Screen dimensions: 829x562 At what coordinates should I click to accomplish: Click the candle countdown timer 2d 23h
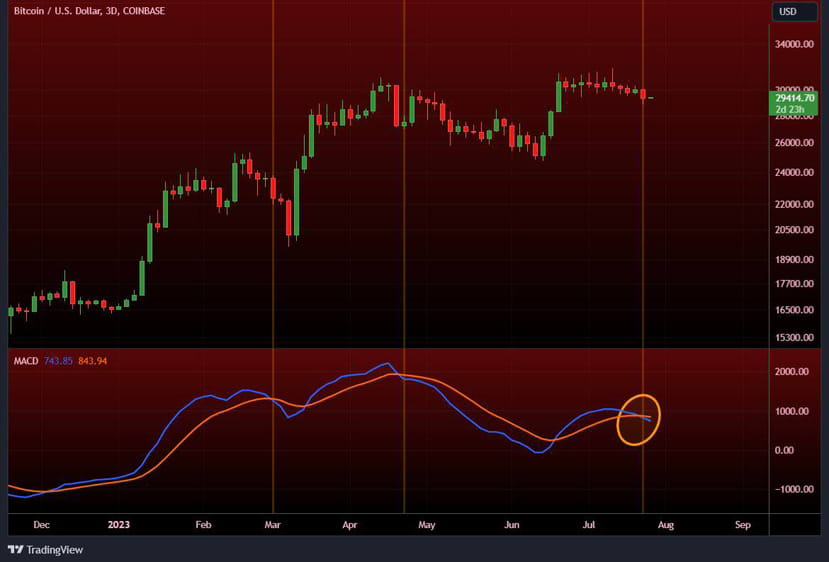pos(790,109)
